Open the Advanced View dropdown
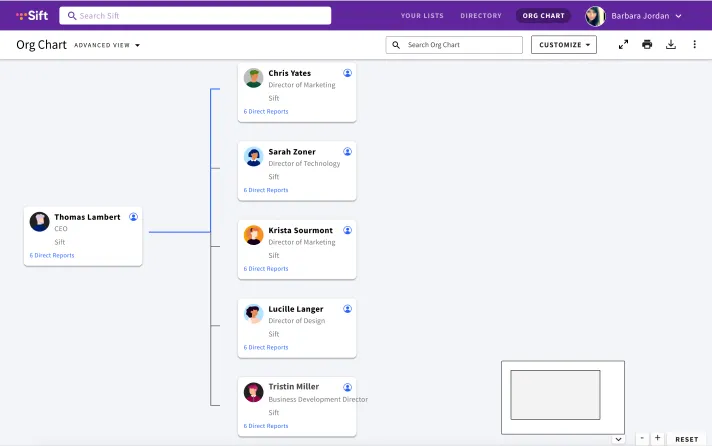Viewport: 712px width, 446px height. 107,45
